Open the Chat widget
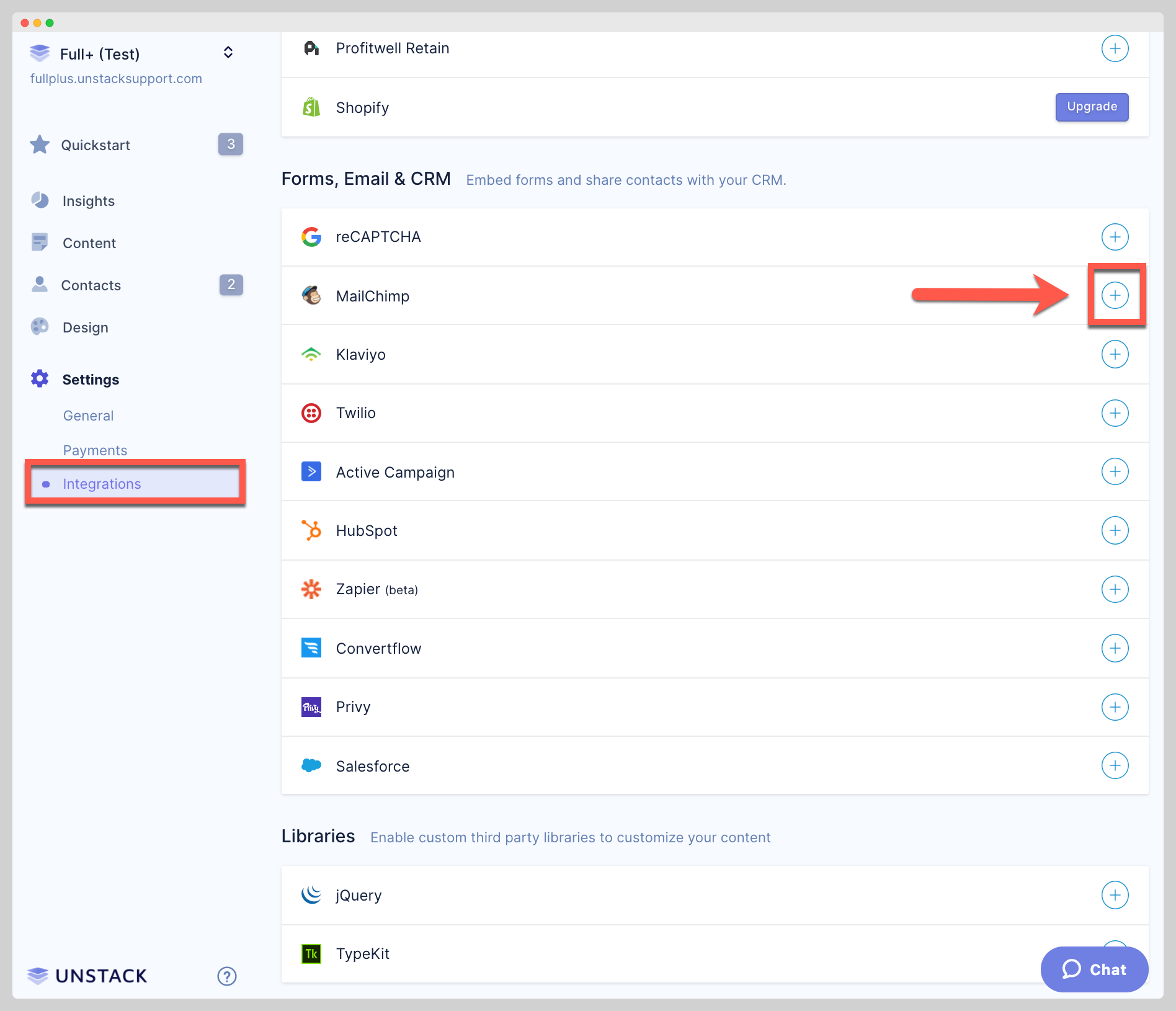Image resolution: width=1176 pixels, height=1011 pixels. [x=1094, y=969]
